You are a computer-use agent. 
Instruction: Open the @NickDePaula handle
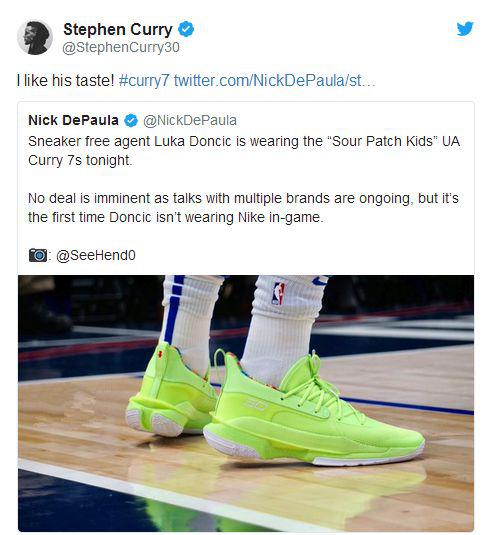(x=190, y=120)
